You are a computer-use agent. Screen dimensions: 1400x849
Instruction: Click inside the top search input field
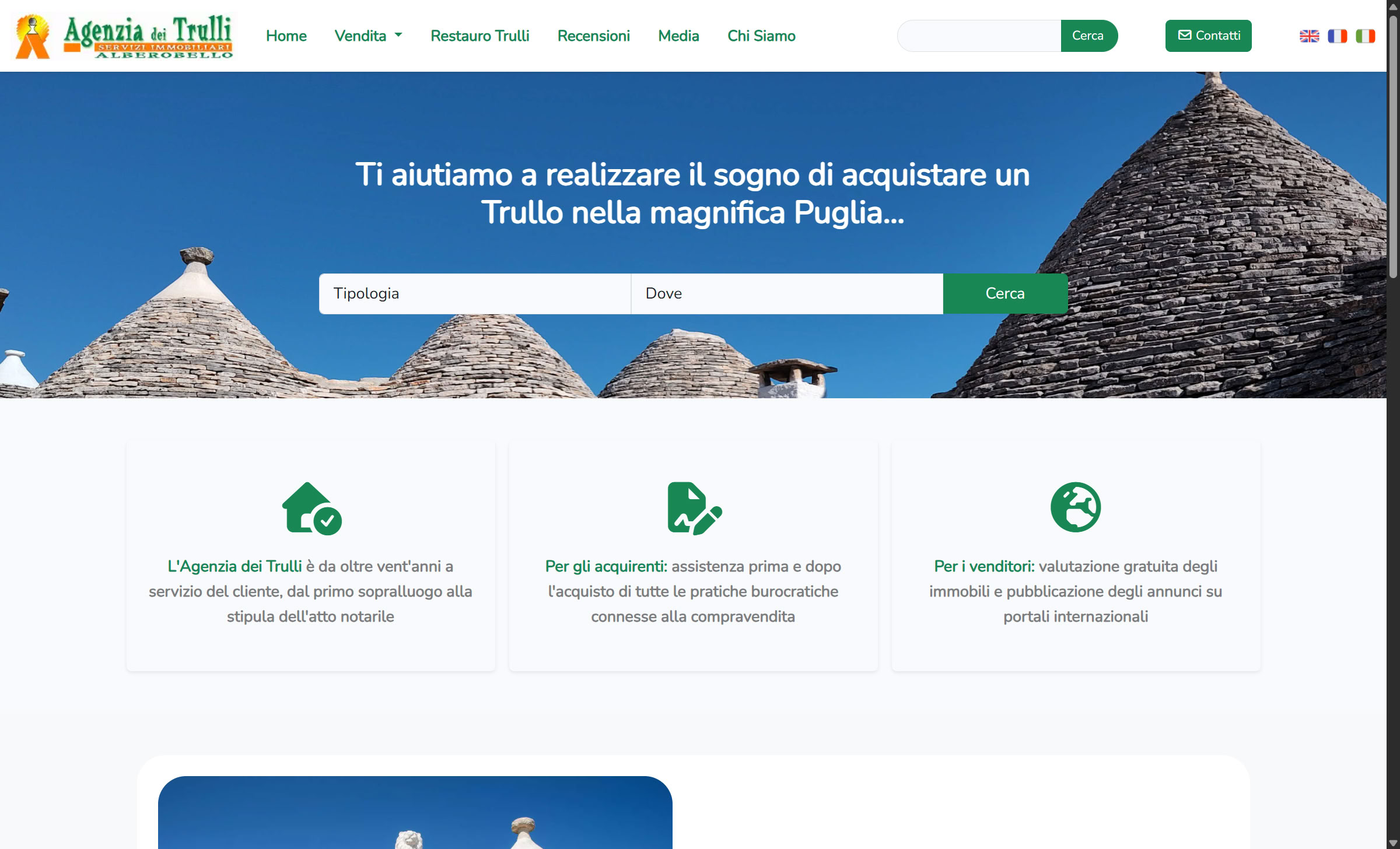click(x=978, y=36)
